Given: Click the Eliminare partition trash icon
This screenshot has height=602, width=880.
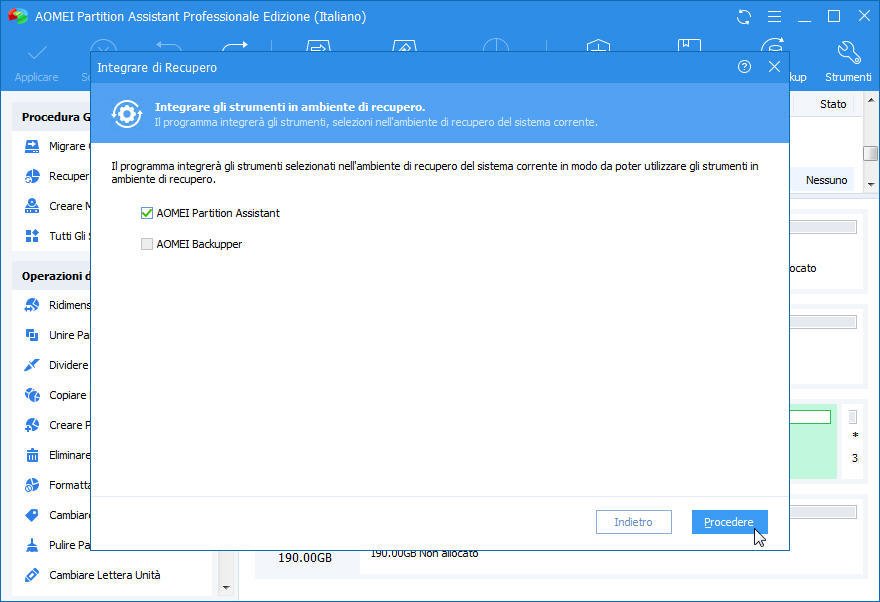Looking at the screenshot, I should (32, 455).
